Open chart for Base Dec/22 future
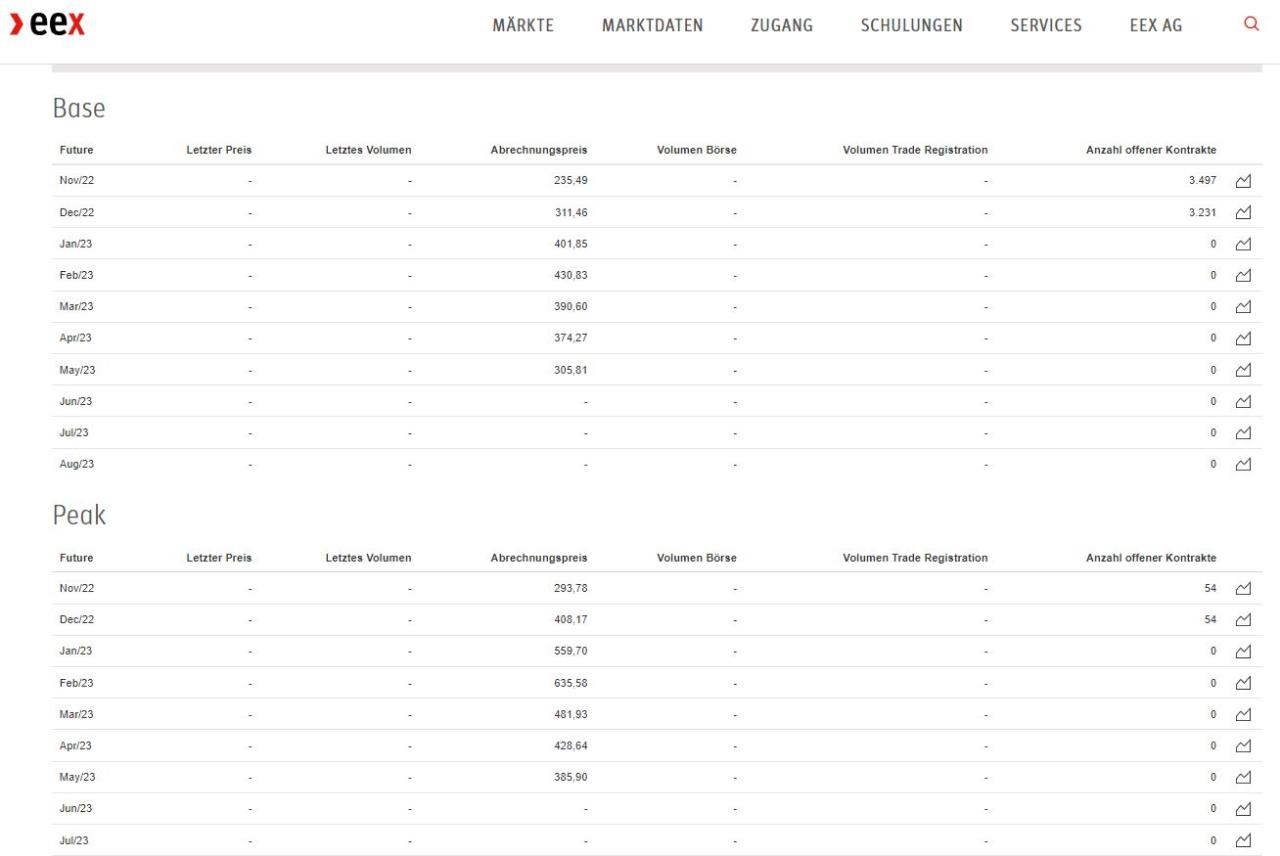This screenshot has width=1280, height=856. pyautogui.click(x=1243, y=212)
